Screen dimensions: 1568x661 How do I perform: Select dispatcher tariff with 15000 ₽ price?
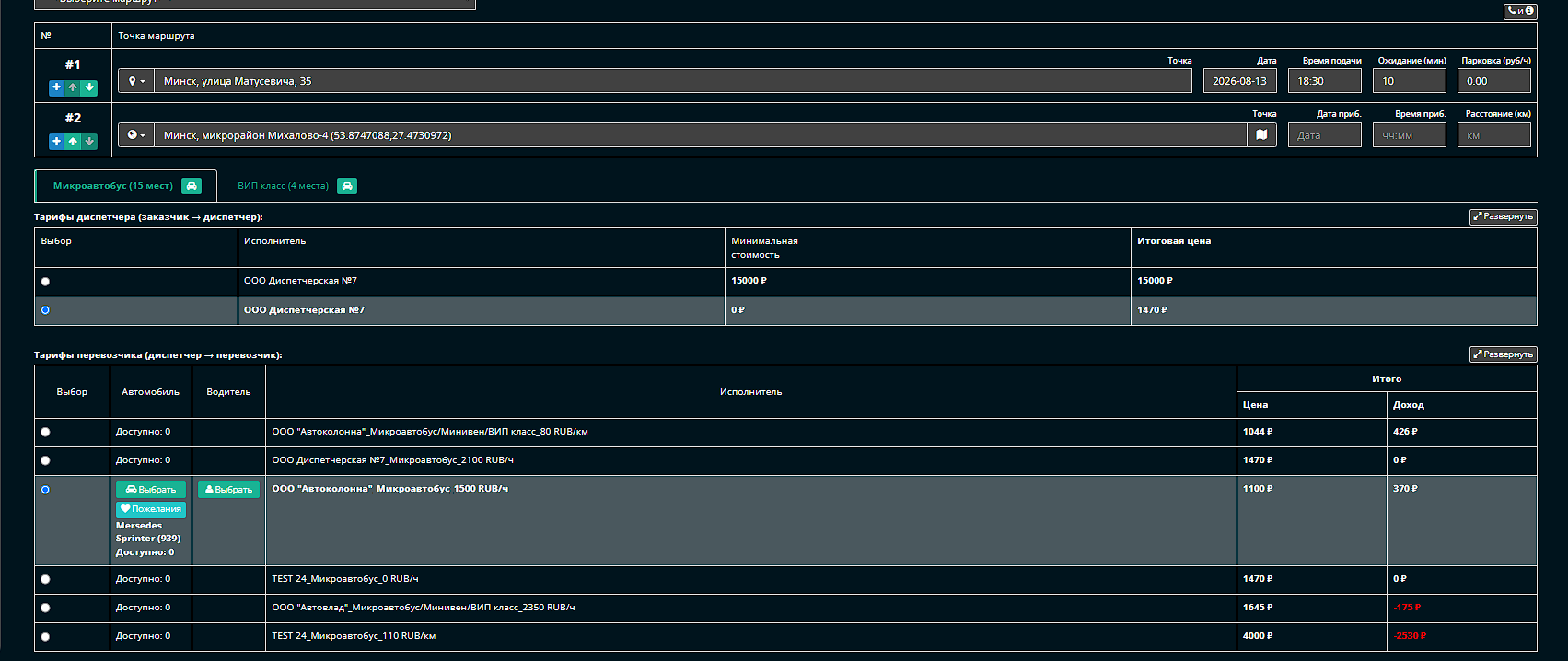point(45,282)
